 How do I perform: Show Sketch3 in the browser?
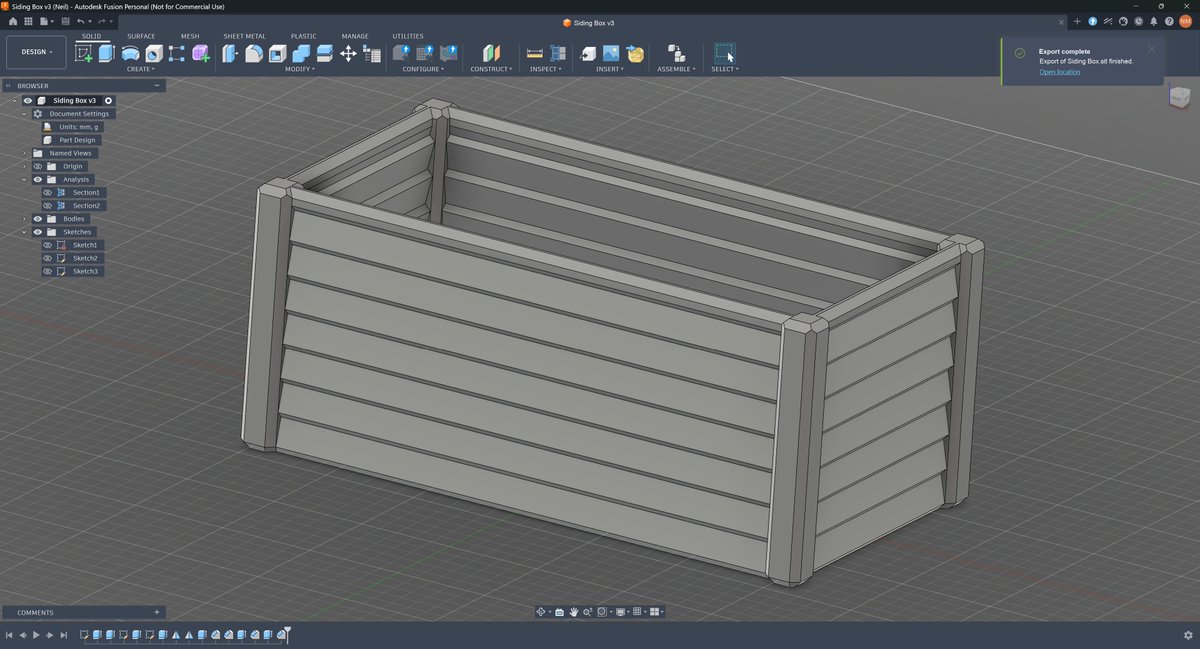coord(47,272)
